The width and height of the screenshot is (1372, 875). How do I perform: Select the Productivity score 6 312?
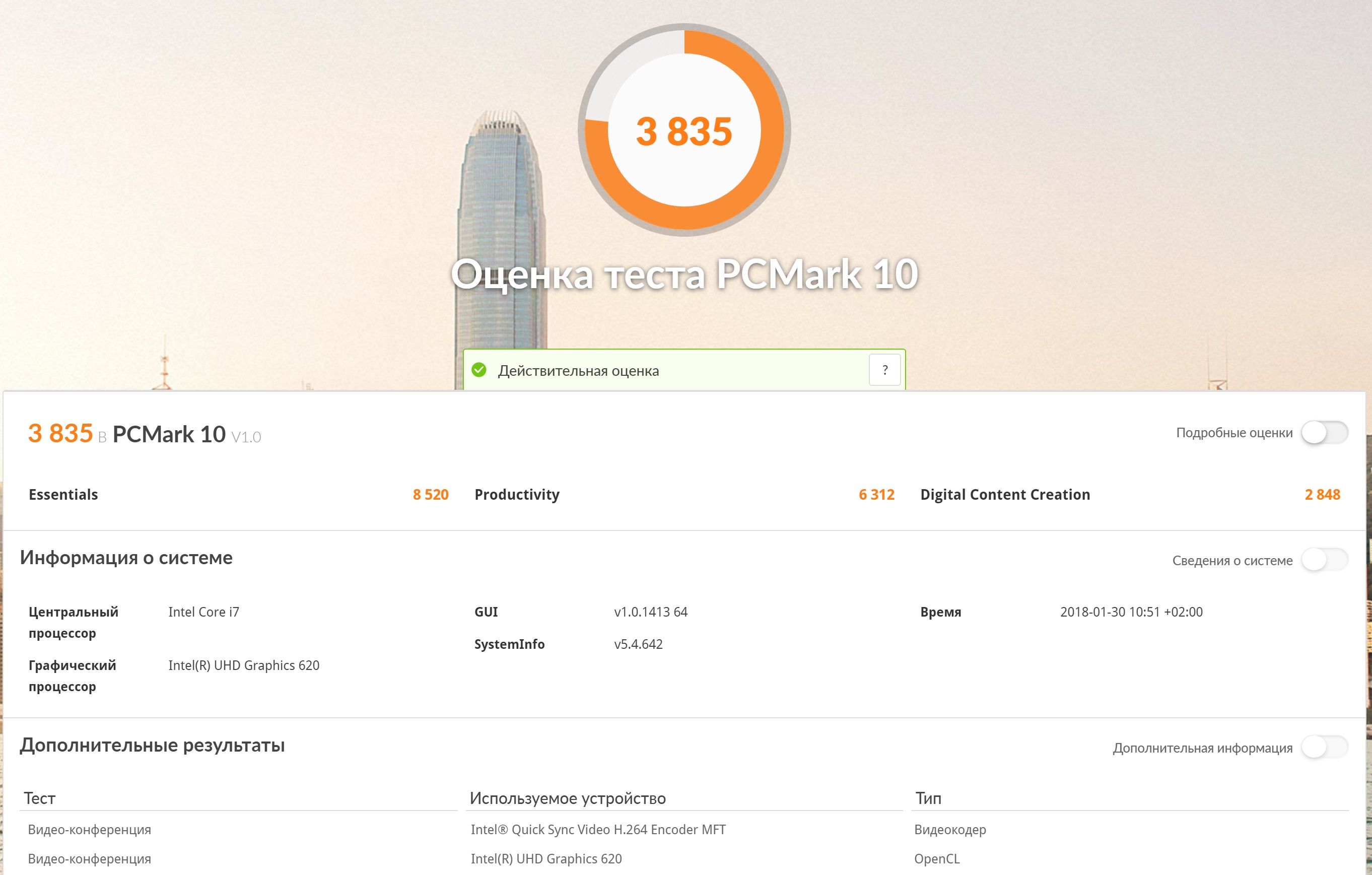tap(876, 494)
